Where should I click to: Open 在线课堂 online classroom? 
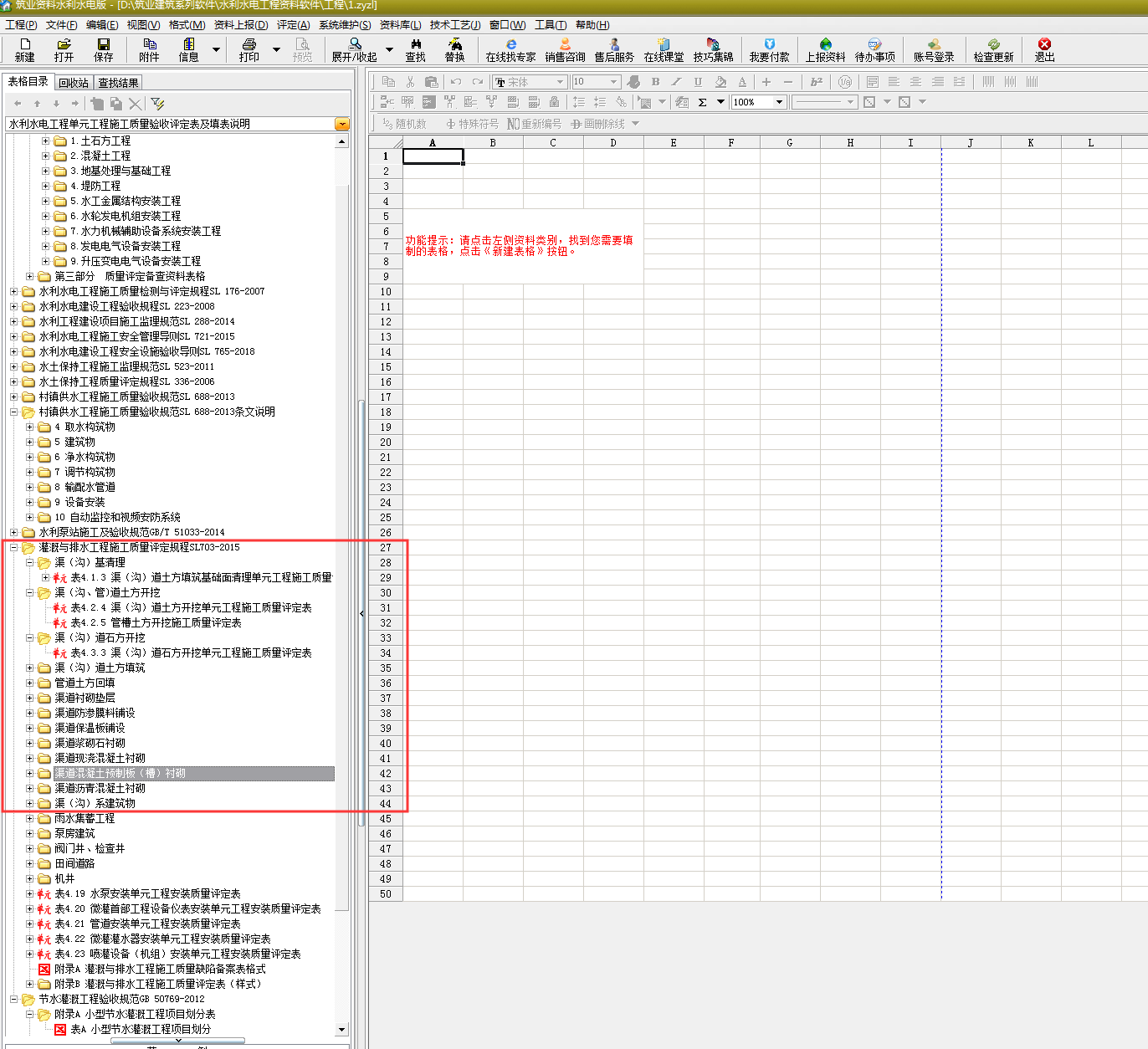click(664, 50)
